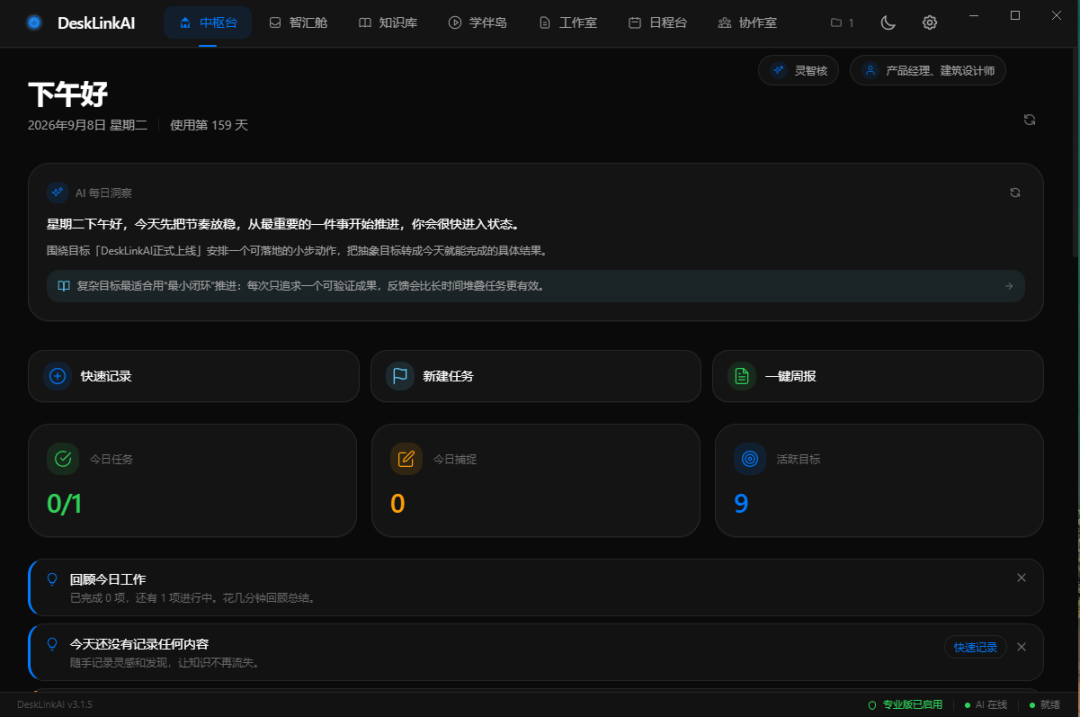Dismiss the 今天还没有记录任何内容 reminder

click(x=1021, y=647)
